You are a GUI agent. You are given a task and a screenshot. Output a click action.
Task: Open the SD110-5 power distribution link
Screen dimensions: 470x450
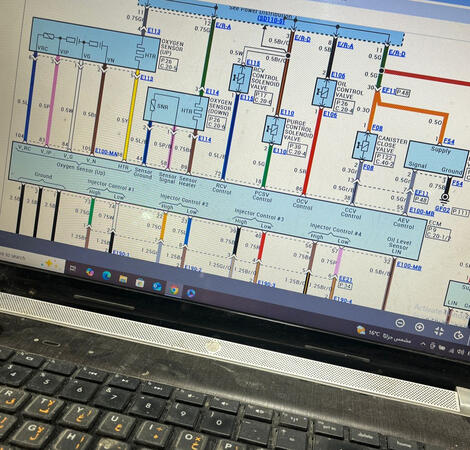[x=271, y=20]
